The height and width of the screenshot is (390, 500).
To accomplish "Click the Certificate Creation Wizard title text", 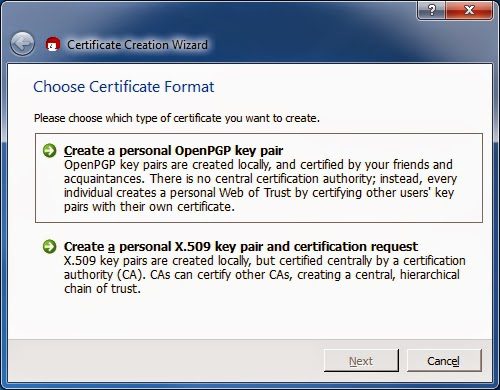I will 137,45.
